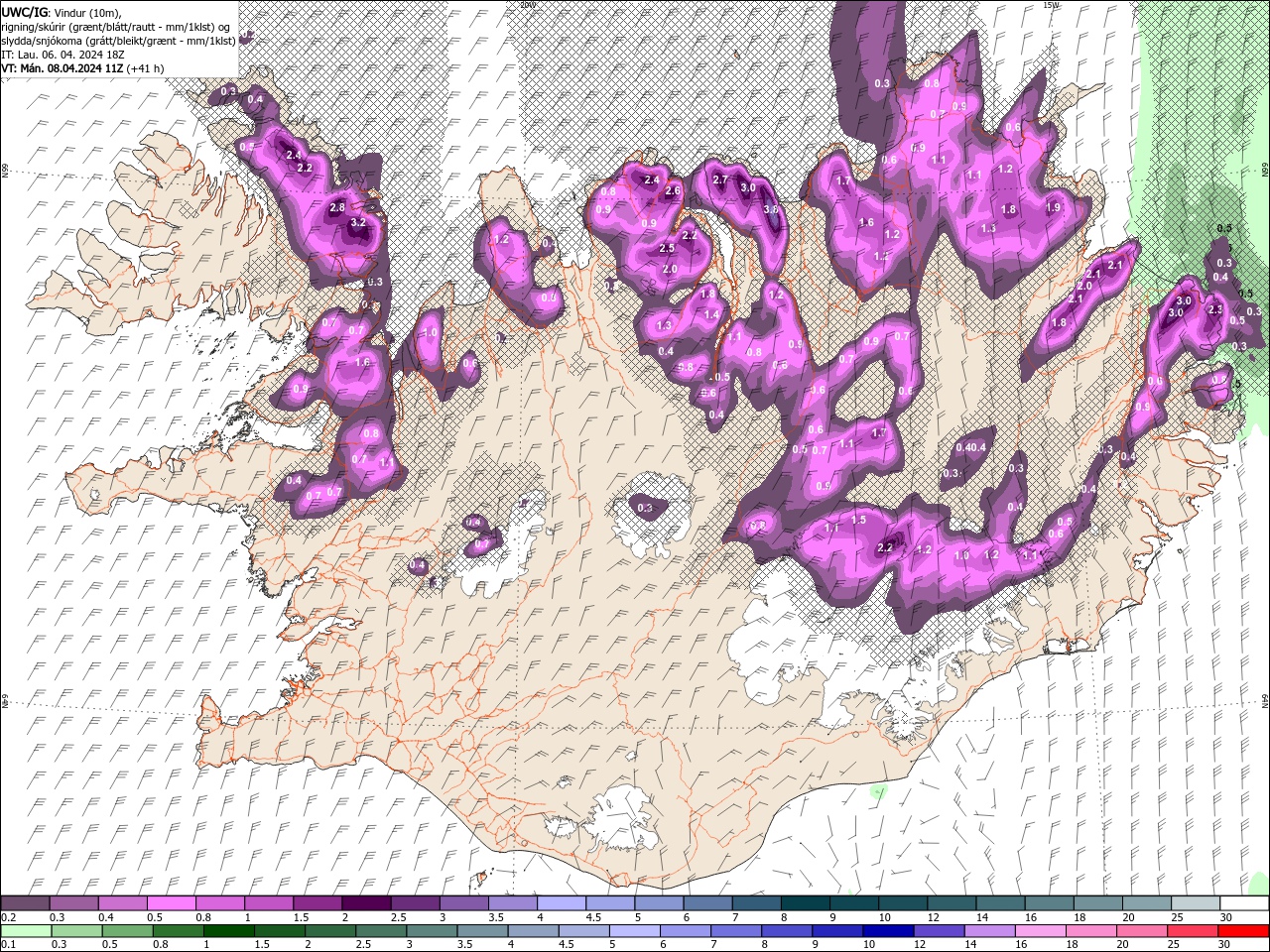Click the '15W' longitude label at top edge
The width and height of the screenshot is (1270, 952).
coord(1051,5)
